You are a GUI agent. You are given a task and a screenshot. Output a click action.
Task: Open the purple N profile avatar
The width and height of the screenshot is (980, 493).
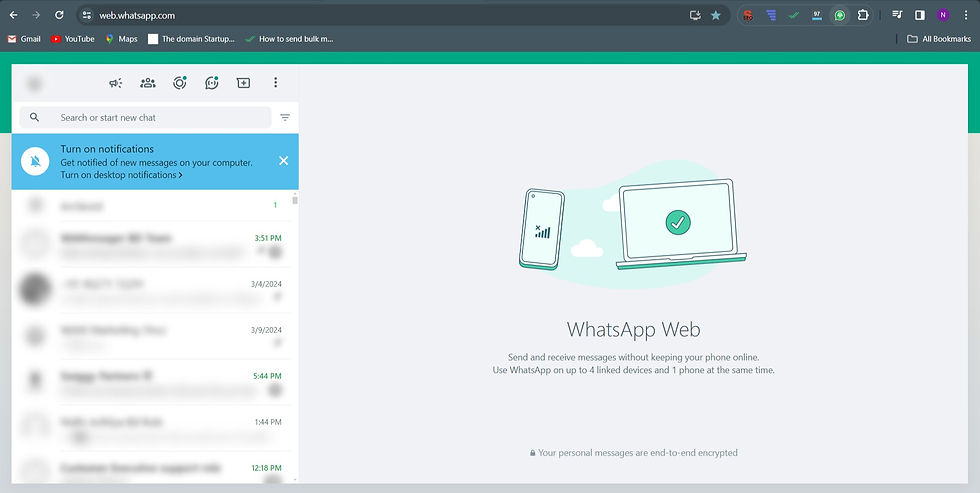[943, 15]
